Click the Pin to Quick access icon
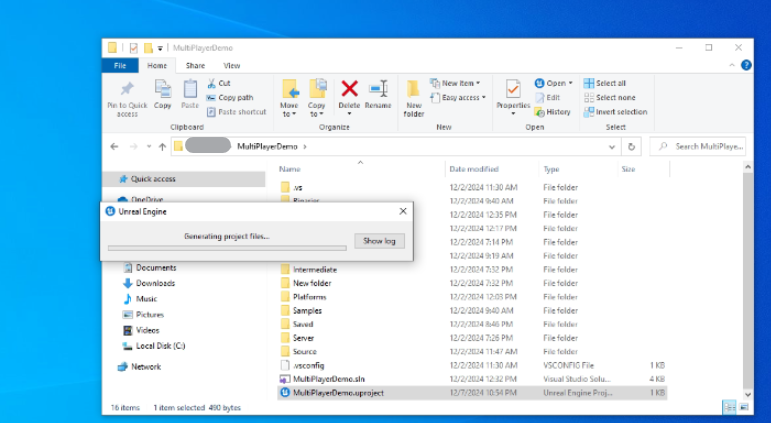The image size is (771, 423). (x=127, y=92)
